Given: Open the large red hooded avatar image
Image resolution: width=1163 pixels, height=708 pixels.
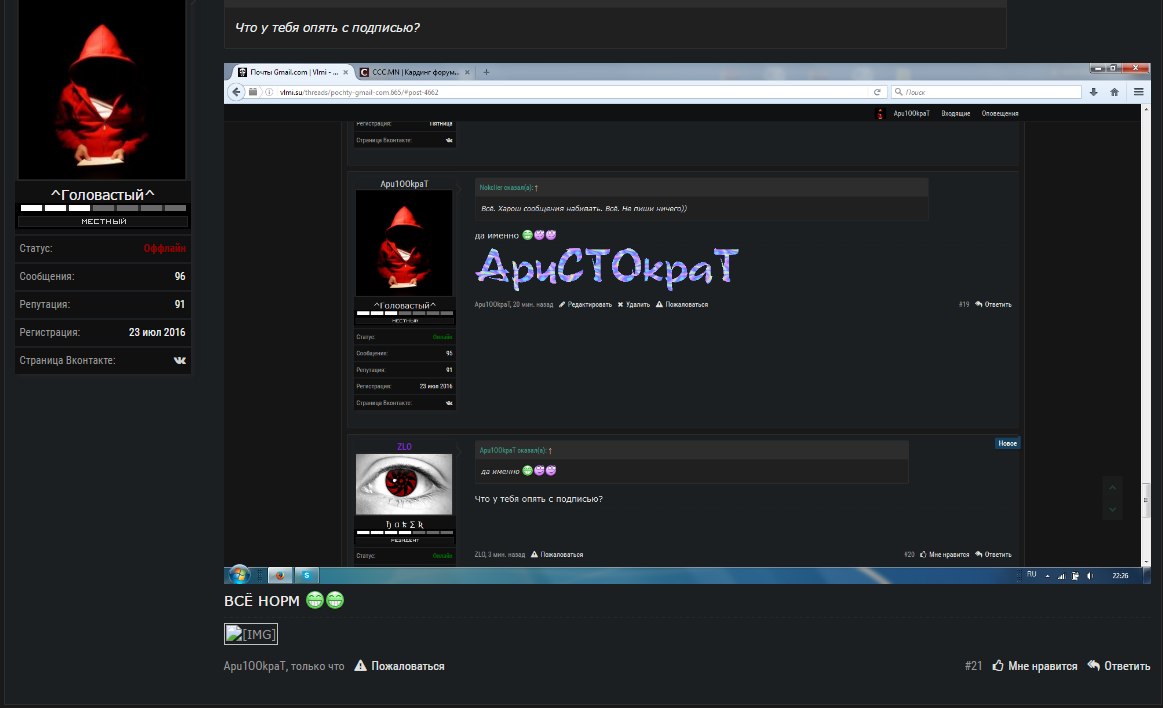Looking at the screenshot, I should coord(102,90).
